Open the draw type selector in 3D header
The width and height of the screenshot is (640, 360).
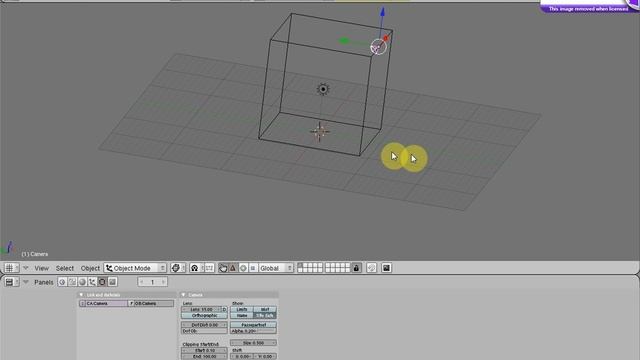(x=178, y=268)
